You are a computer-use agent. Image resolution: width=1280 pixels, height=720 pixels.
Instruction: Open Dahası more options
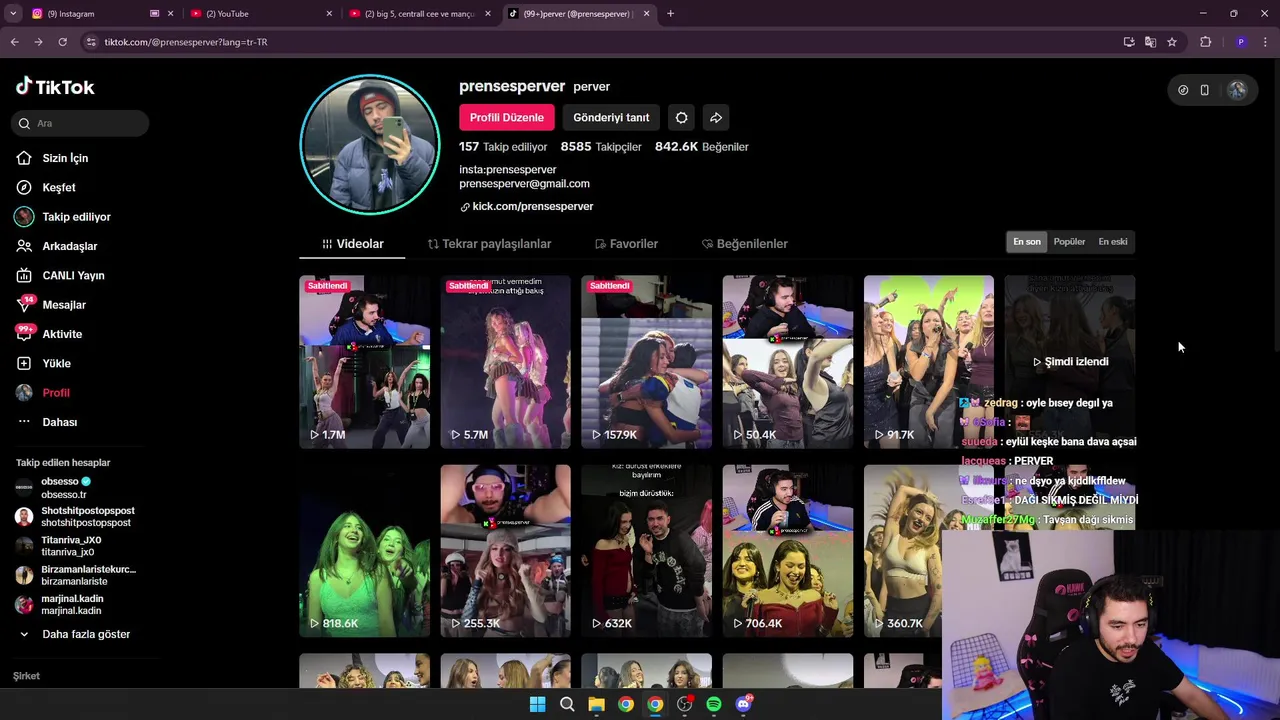click(59, 422)
